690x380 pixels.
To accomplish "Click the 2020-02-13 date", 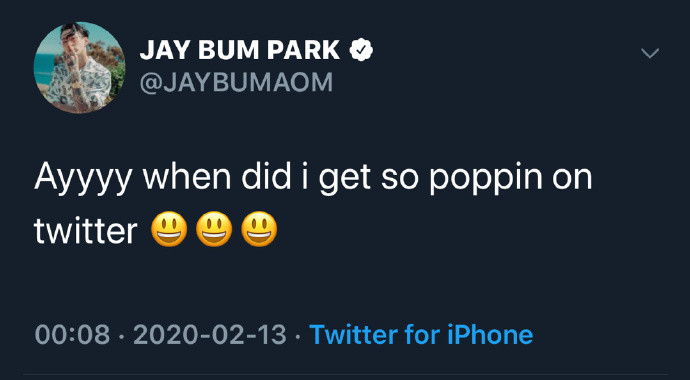I will coord(210,335).
